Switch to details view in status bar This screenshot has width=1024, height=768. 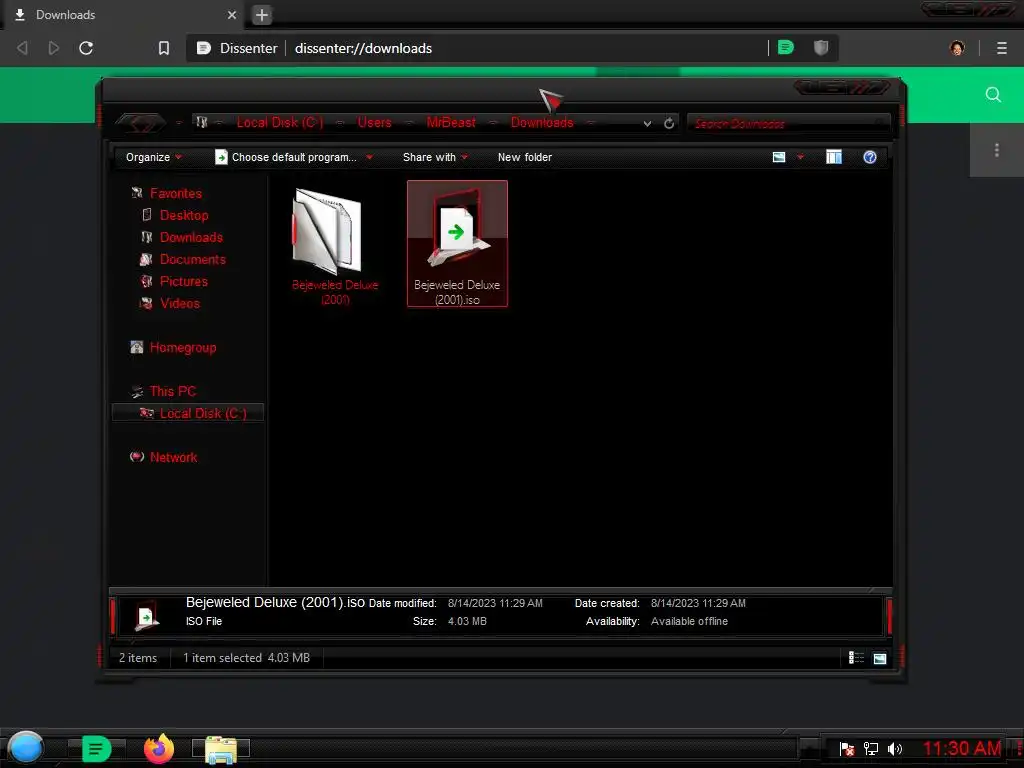tap(856, 658)
